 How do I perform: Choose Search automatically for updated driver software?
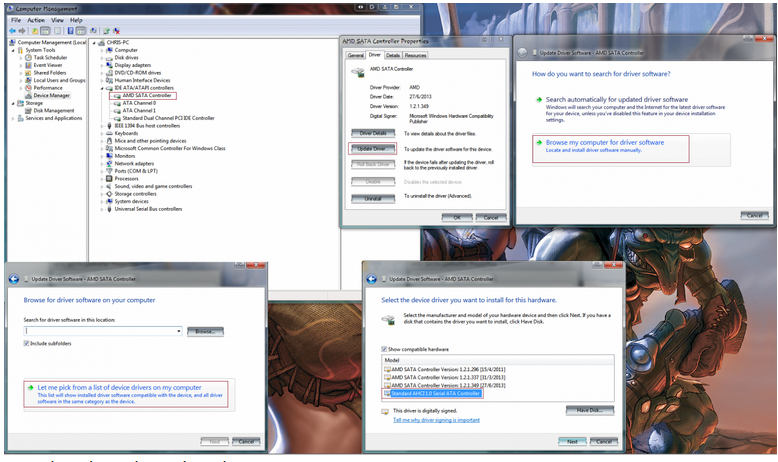pos(631,109)
